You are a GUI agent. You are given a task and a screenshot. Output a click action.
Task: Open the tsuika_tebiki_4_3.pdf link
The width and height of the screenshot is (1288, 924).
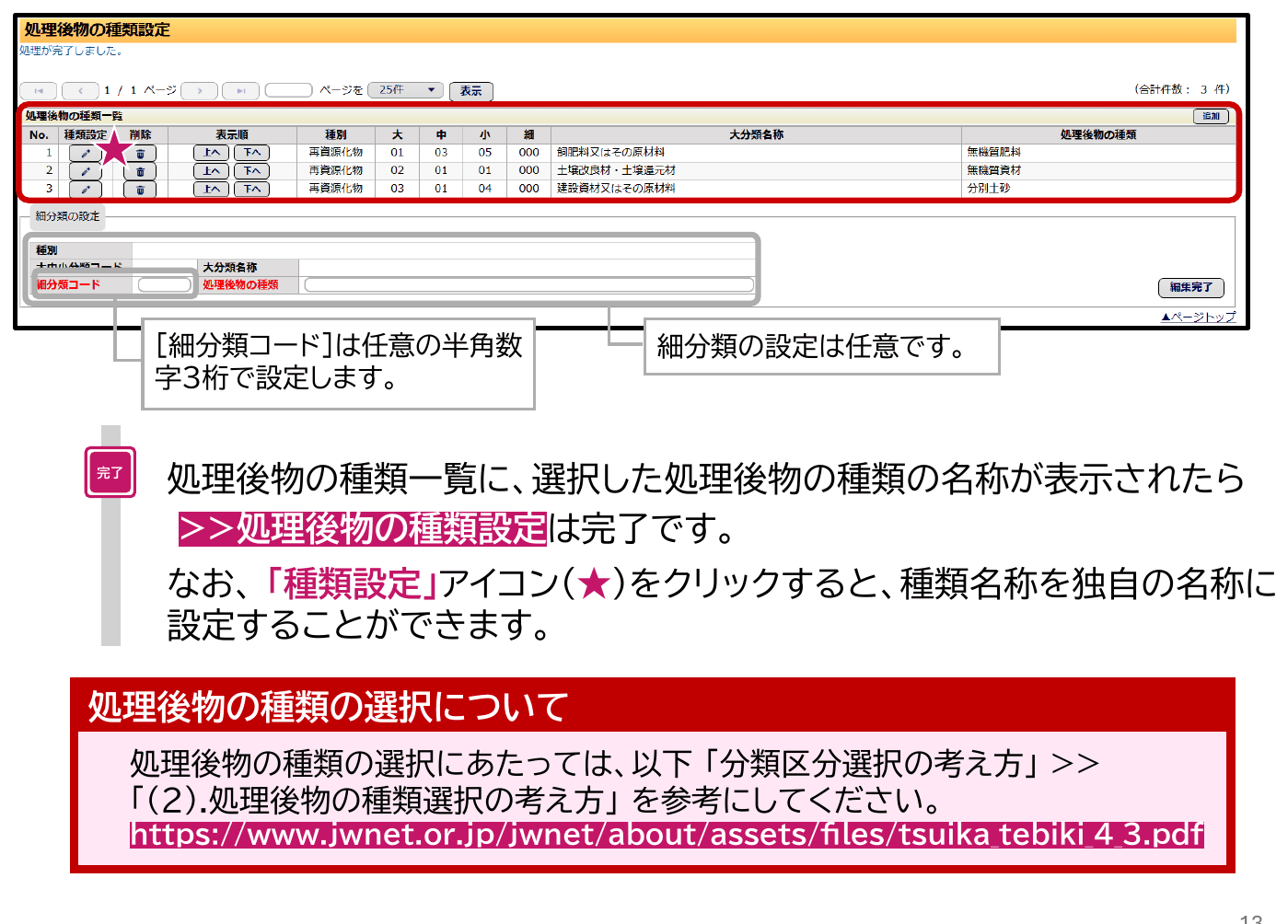(x=667, y=834)
